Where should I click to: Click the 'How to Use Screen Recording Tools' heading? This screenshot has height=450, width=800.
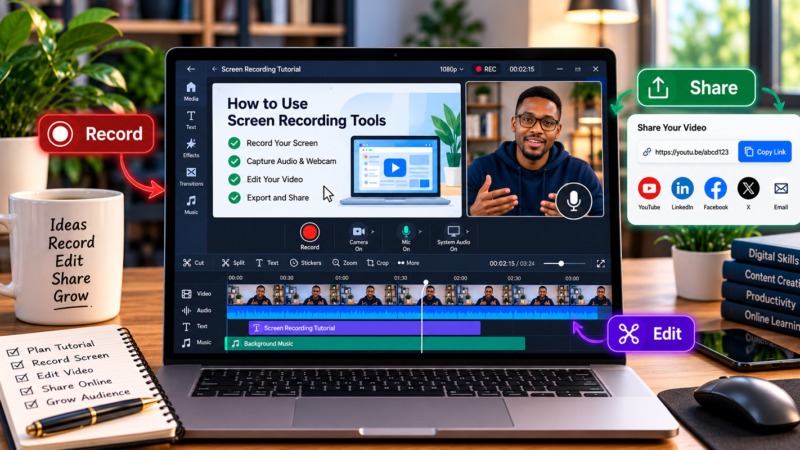click(x=306, y=112)
